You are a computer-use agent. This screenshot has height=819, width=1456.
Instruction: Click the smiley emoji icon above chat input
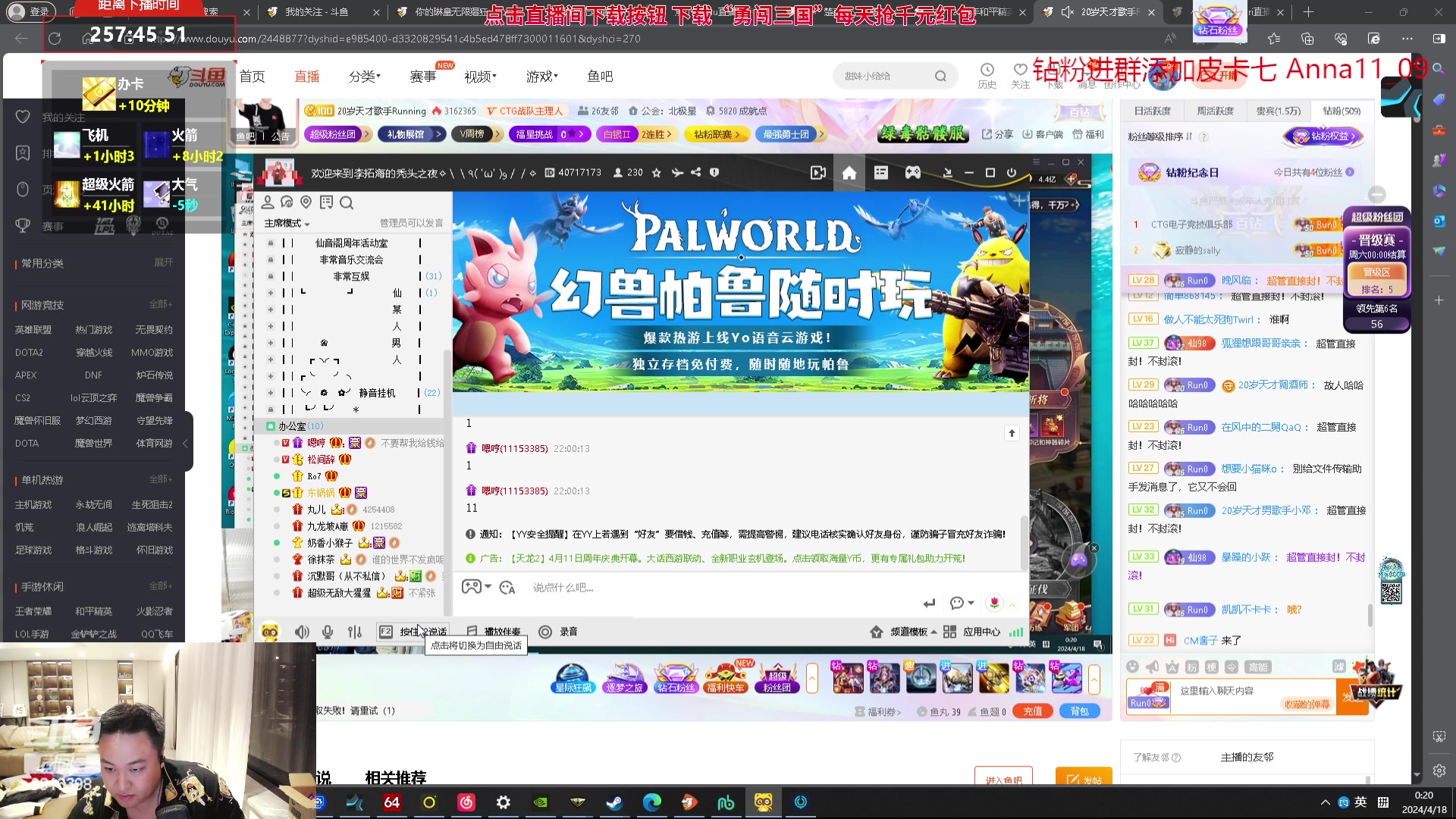click(1132, 667)
